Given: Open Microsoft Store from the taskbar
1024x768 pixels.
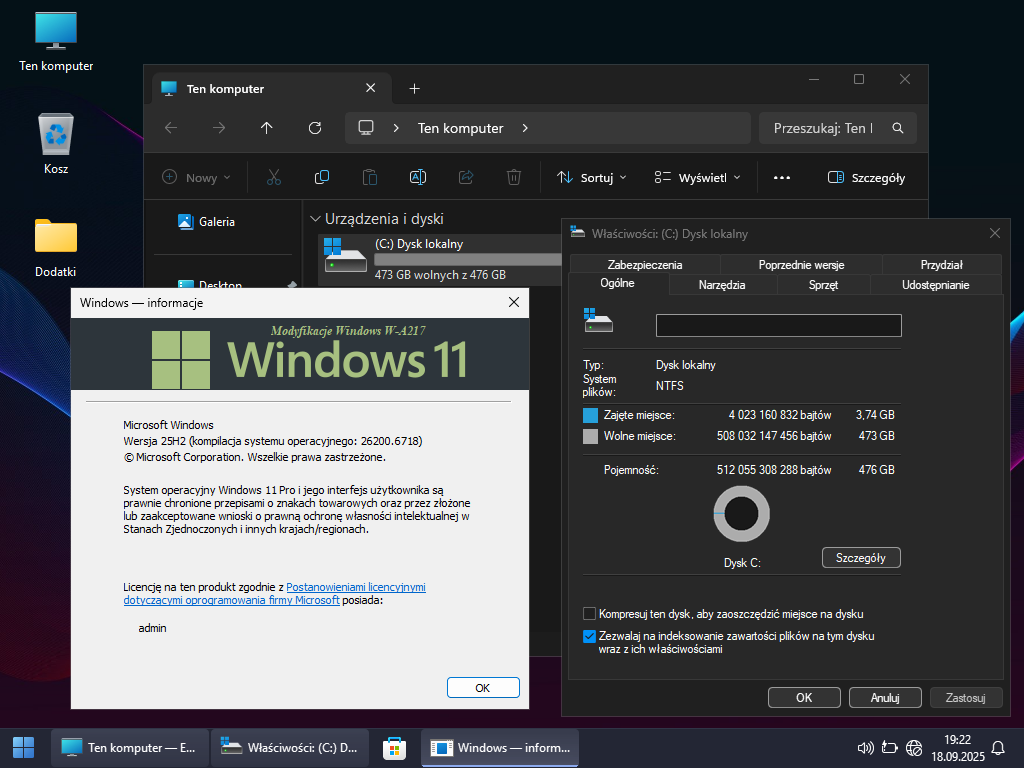Looking at the screenshot, I should pyautogui.click(x=394, y=747).
